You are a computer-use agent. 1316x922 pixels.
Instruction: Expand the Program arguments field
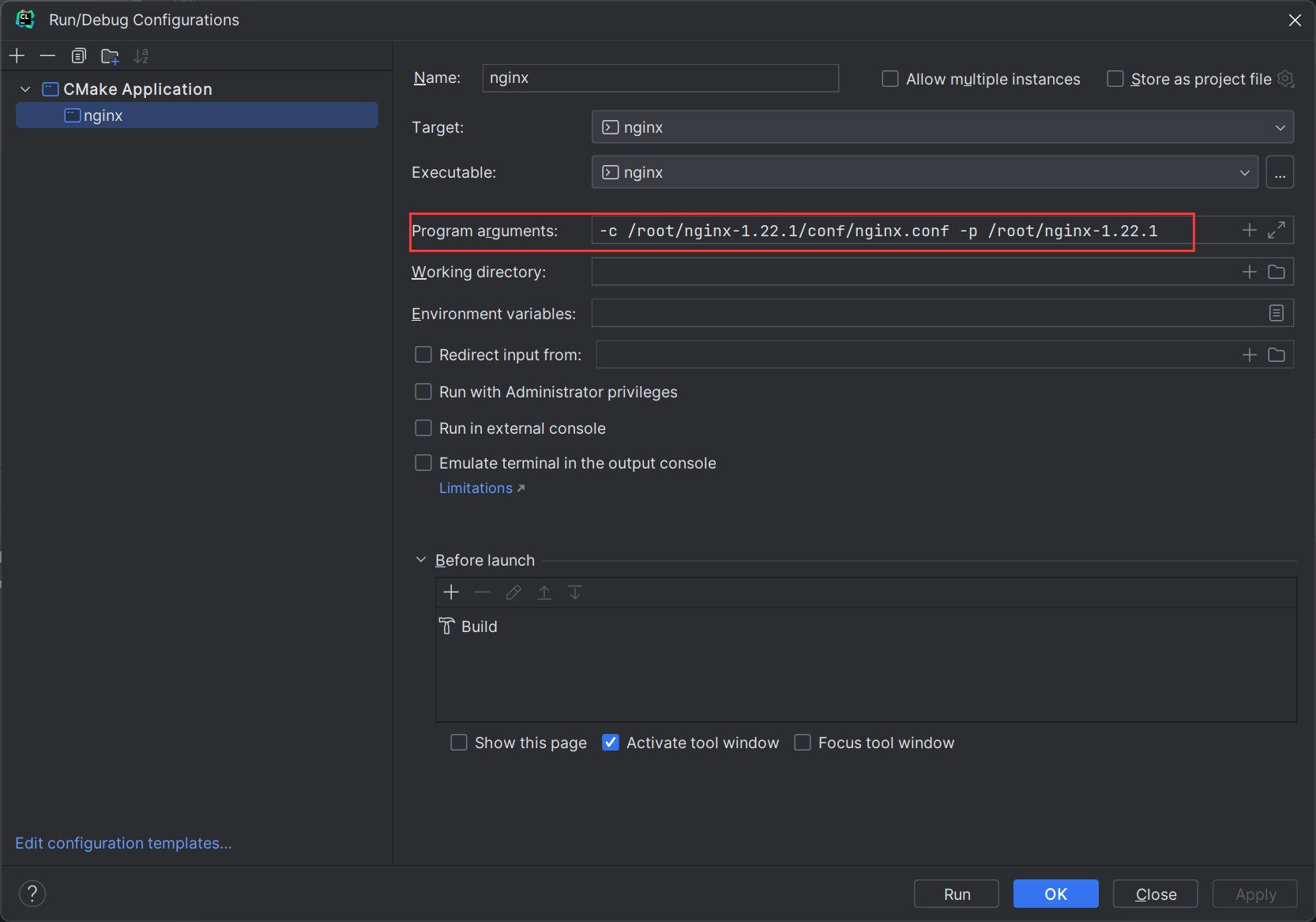click(1277, 230)
